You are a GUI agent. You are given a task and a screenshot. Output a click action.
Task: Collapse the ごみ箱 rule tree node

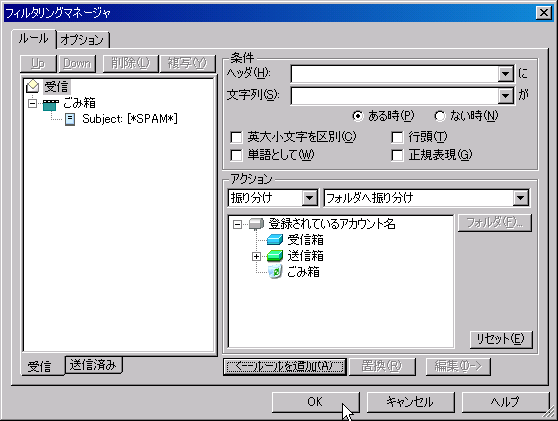point(32,104)
